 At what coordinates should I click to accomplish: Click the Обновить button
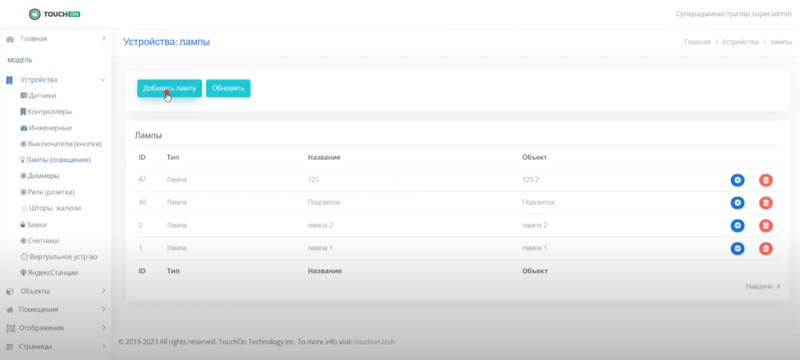228,88
